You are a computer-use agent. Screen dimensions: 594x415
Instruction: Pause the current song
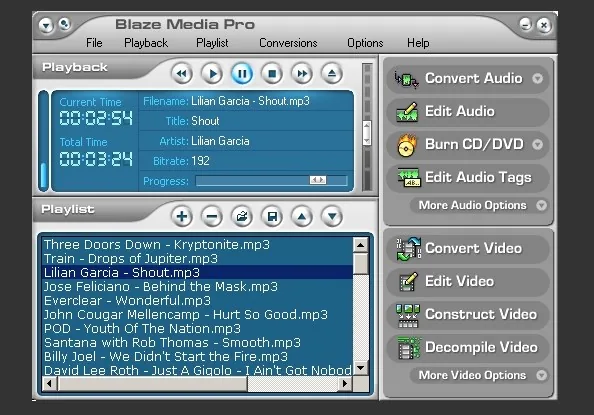point(242,73)
